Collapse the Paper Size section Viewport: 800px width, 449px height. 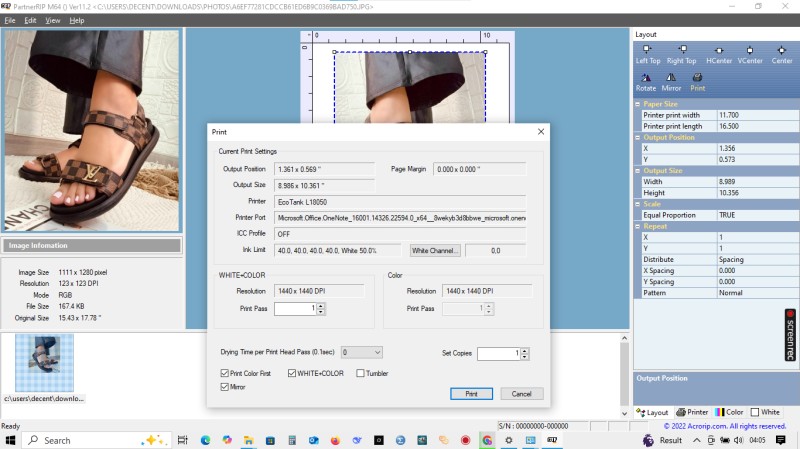tap(637, 104)
